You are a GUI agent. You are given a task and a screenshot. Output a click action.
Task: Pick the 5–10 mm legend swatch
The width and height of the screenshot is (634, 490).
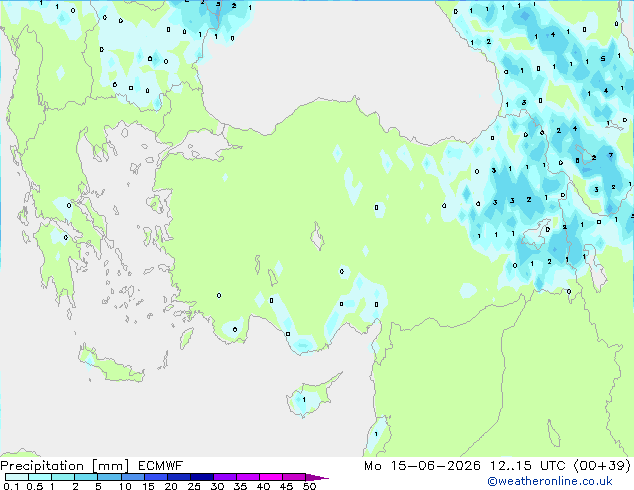pyautogui.click(x=109, y=477)
